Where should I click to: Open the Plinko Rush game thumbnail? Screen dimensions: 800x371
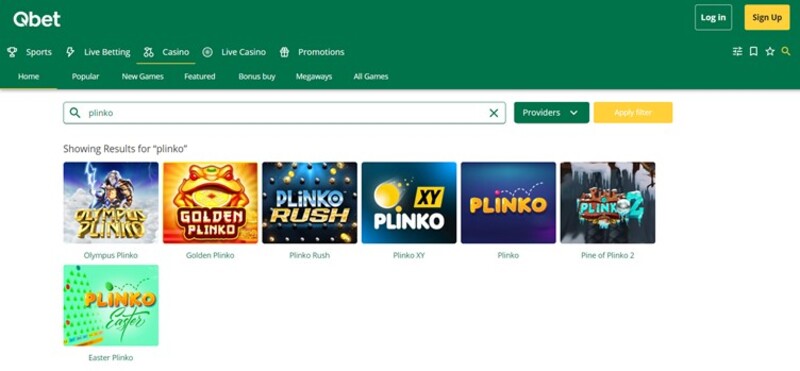tap(310, 203)
